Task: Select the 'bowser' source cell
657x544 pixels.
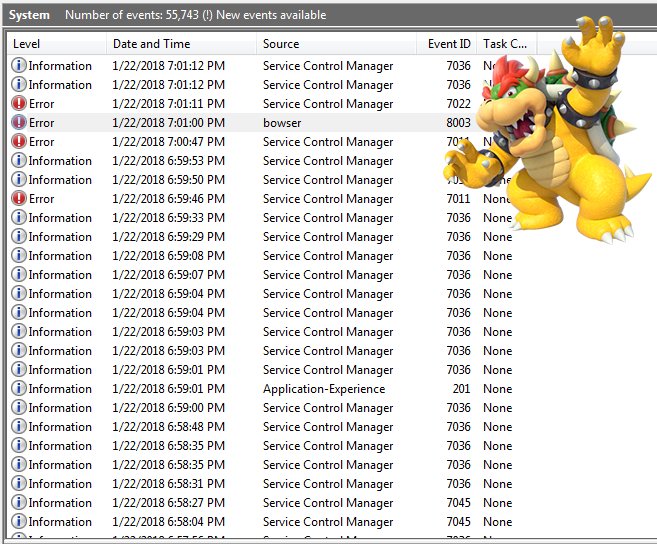Action: (282, 123)
